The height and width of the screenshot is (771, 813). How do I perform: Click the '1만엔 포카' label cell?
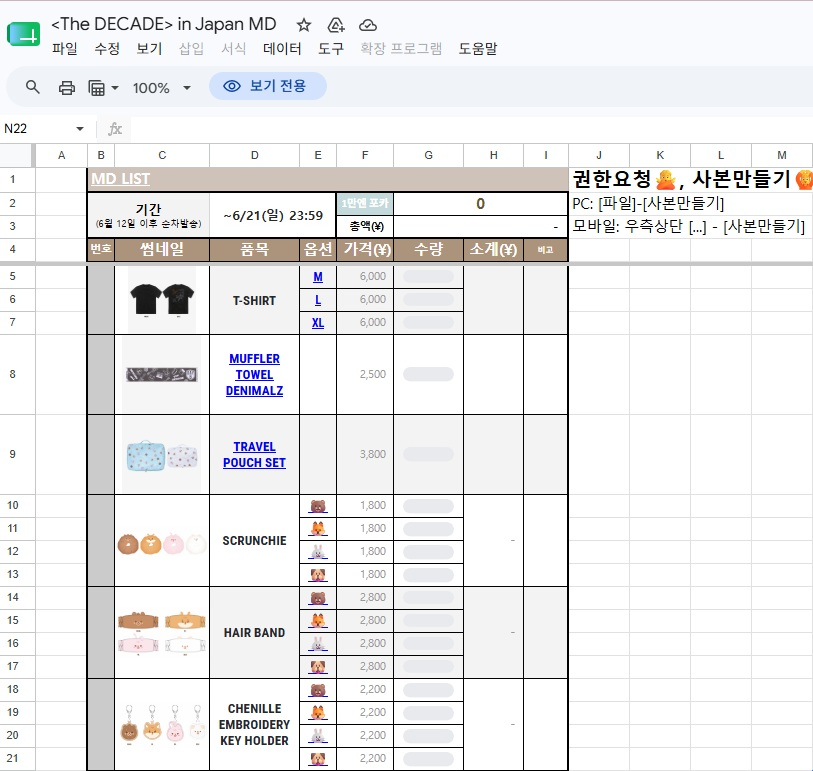click(365, 203)
